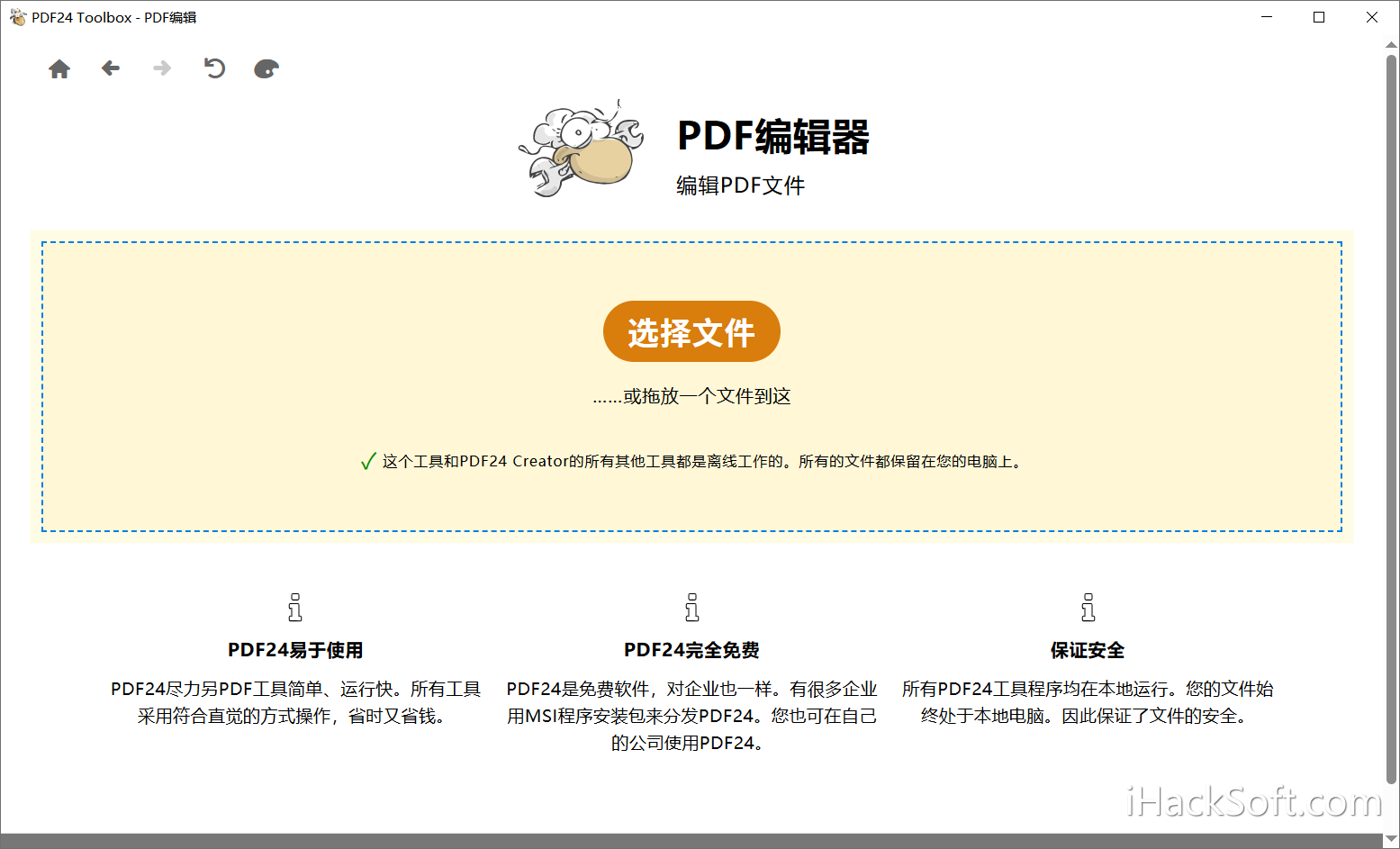Close the PDF24 Toolbox window
1400x849 pixels.
point(1372,17)
